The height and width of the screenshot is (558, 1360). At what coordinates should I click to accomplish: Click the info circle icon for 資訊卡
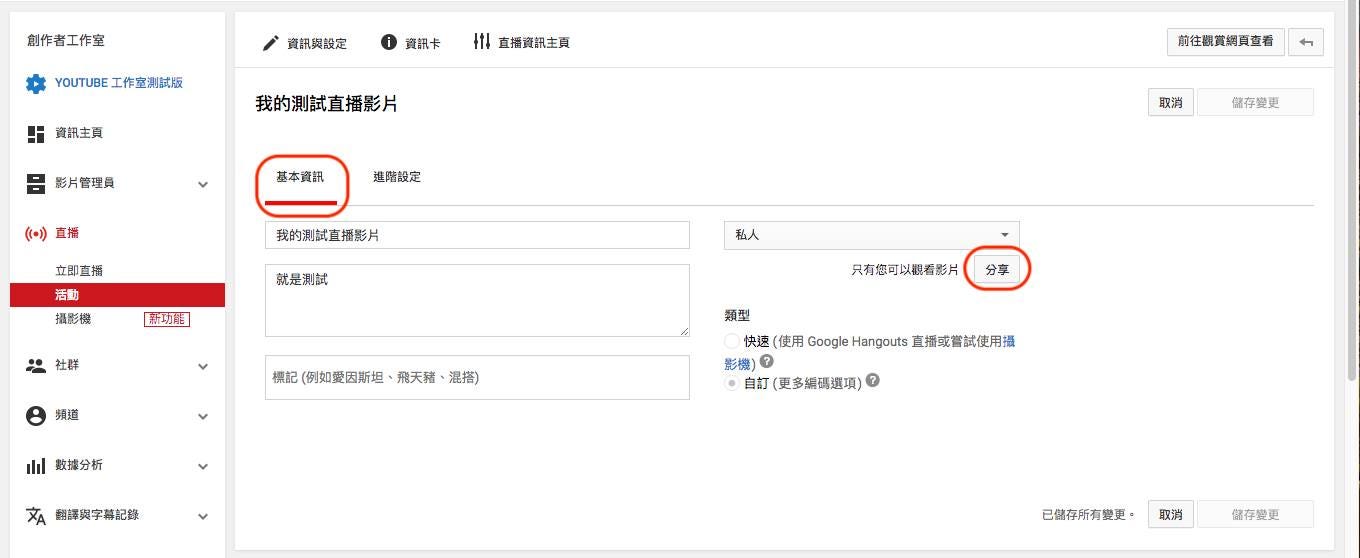point(389,42)
